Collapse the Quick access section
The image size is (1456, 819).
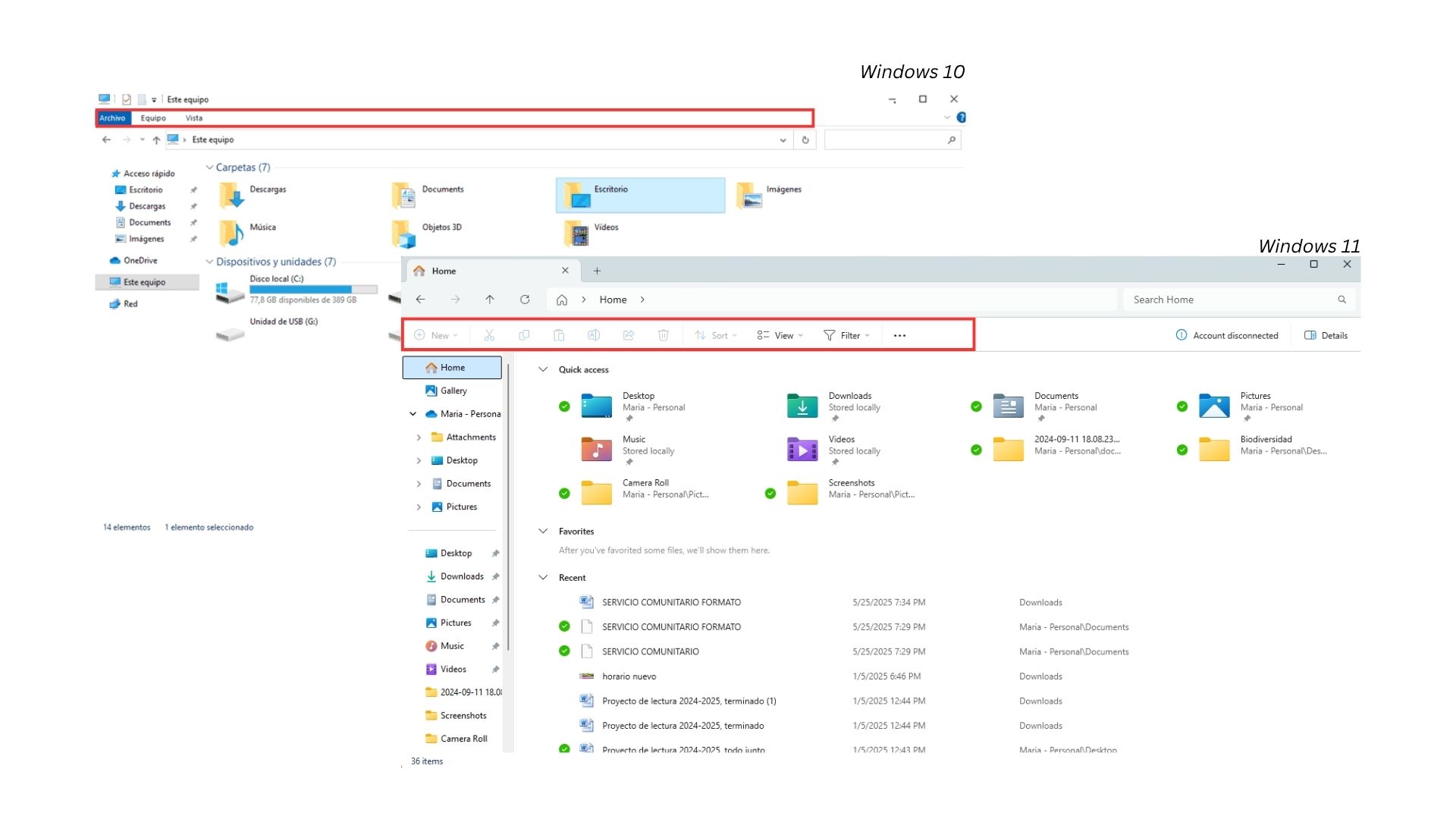[x=543, y=369]
